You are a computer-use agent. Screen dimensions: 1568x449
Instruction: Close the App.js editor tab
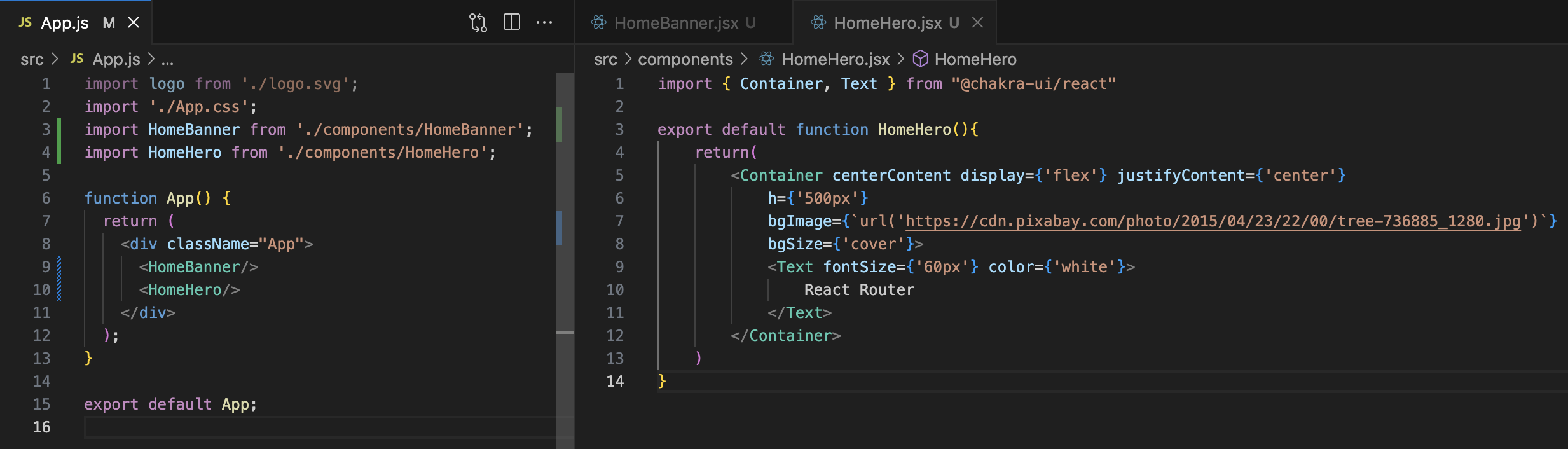pos(134,23)
